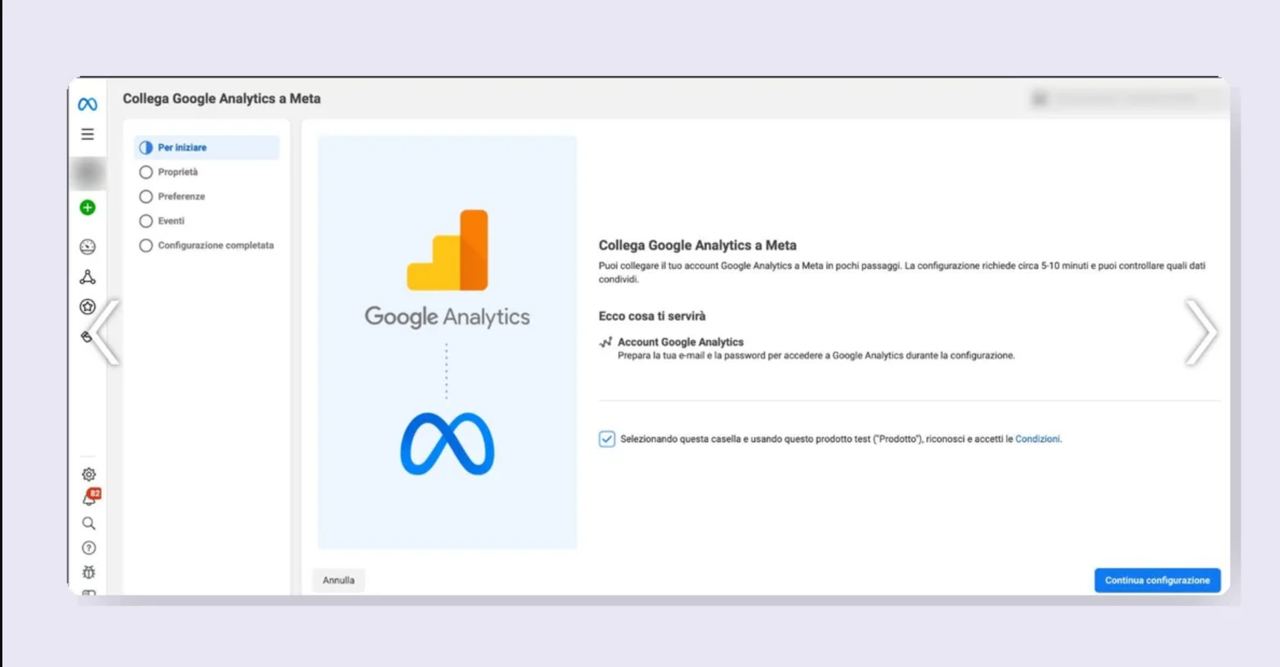Open the help question mark icon

pyautogui.click(x=88, y=548)
